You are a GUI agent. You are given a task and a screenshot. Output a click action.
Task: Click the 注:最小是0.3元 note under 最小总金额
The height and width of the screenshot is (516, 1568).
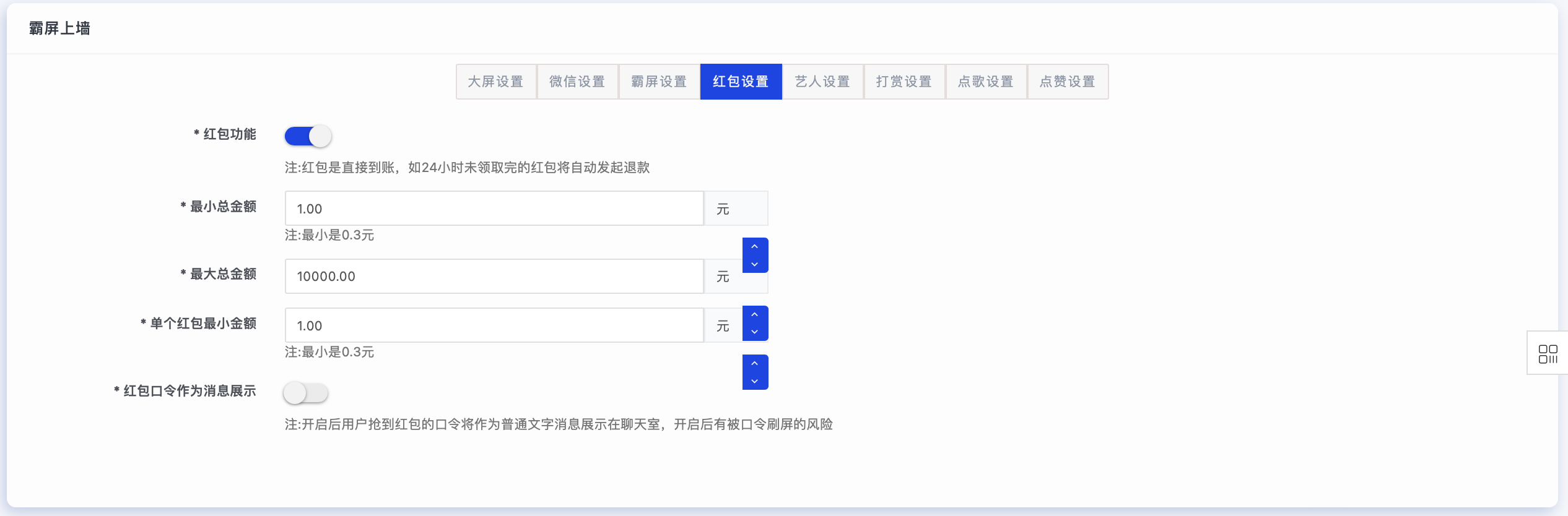tap(329, 235)
